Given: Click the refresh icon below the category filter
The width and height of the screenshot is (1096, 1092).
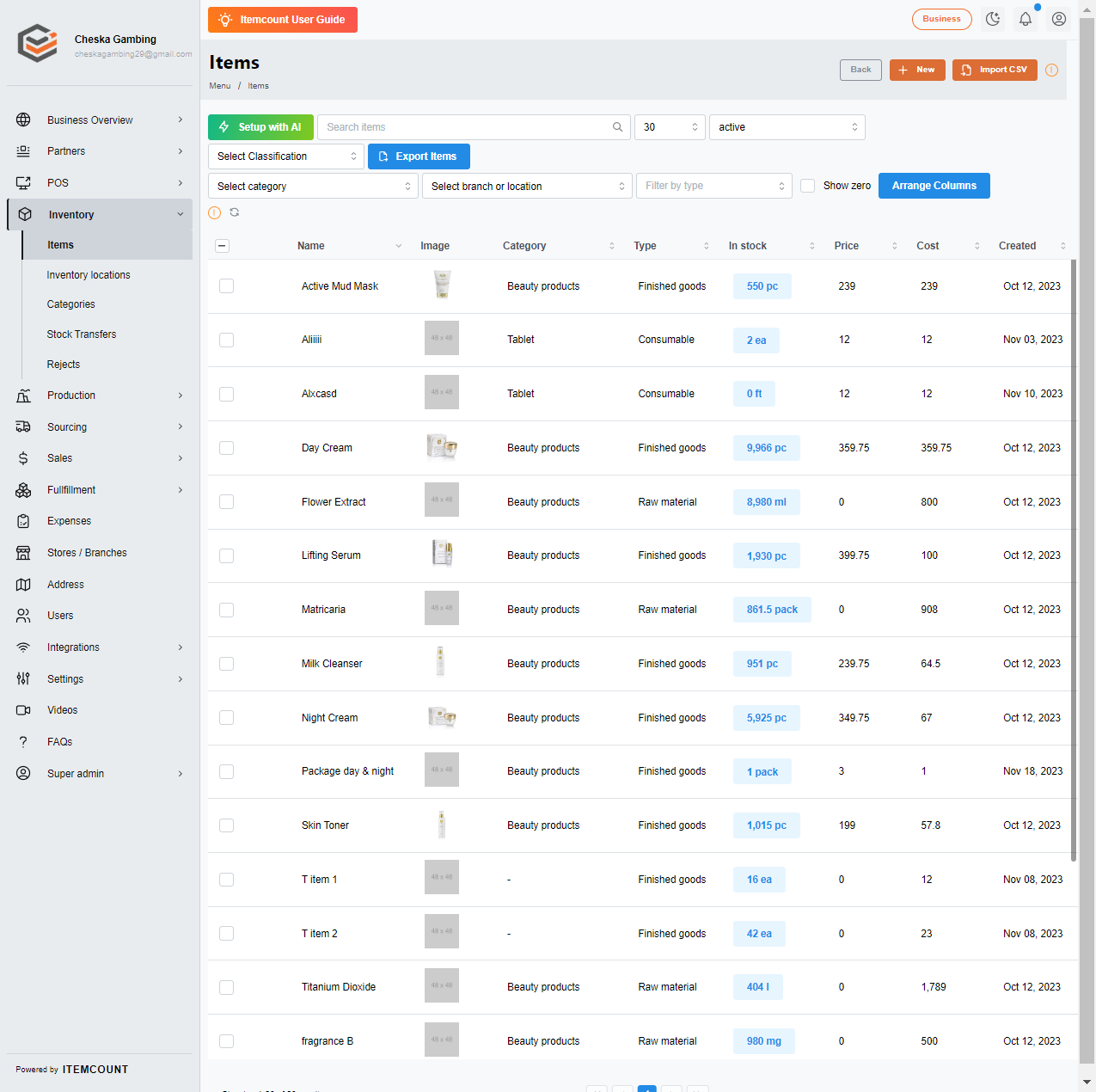Looking at the screenshot, I should click(234, 212).
